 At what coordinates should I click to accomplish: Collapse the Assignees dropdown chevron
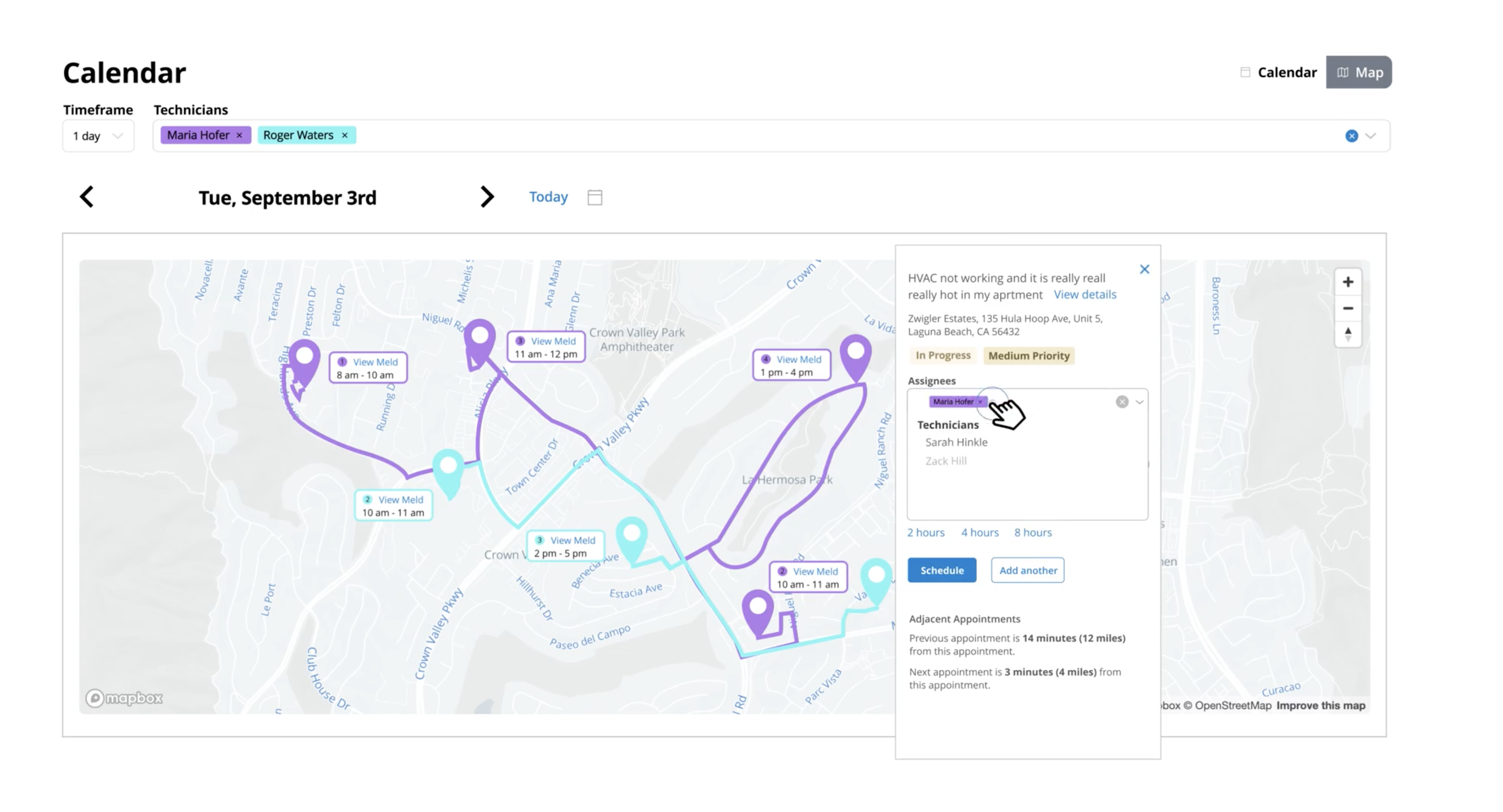click(1139, 402)
